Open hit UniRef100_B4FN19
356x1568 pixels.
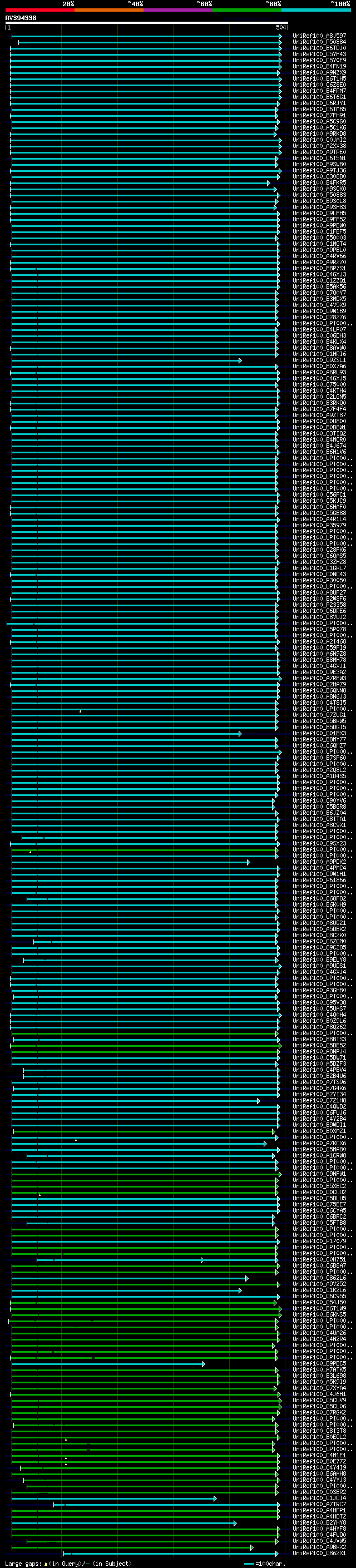pyautogui.click(x=319, y=66)
